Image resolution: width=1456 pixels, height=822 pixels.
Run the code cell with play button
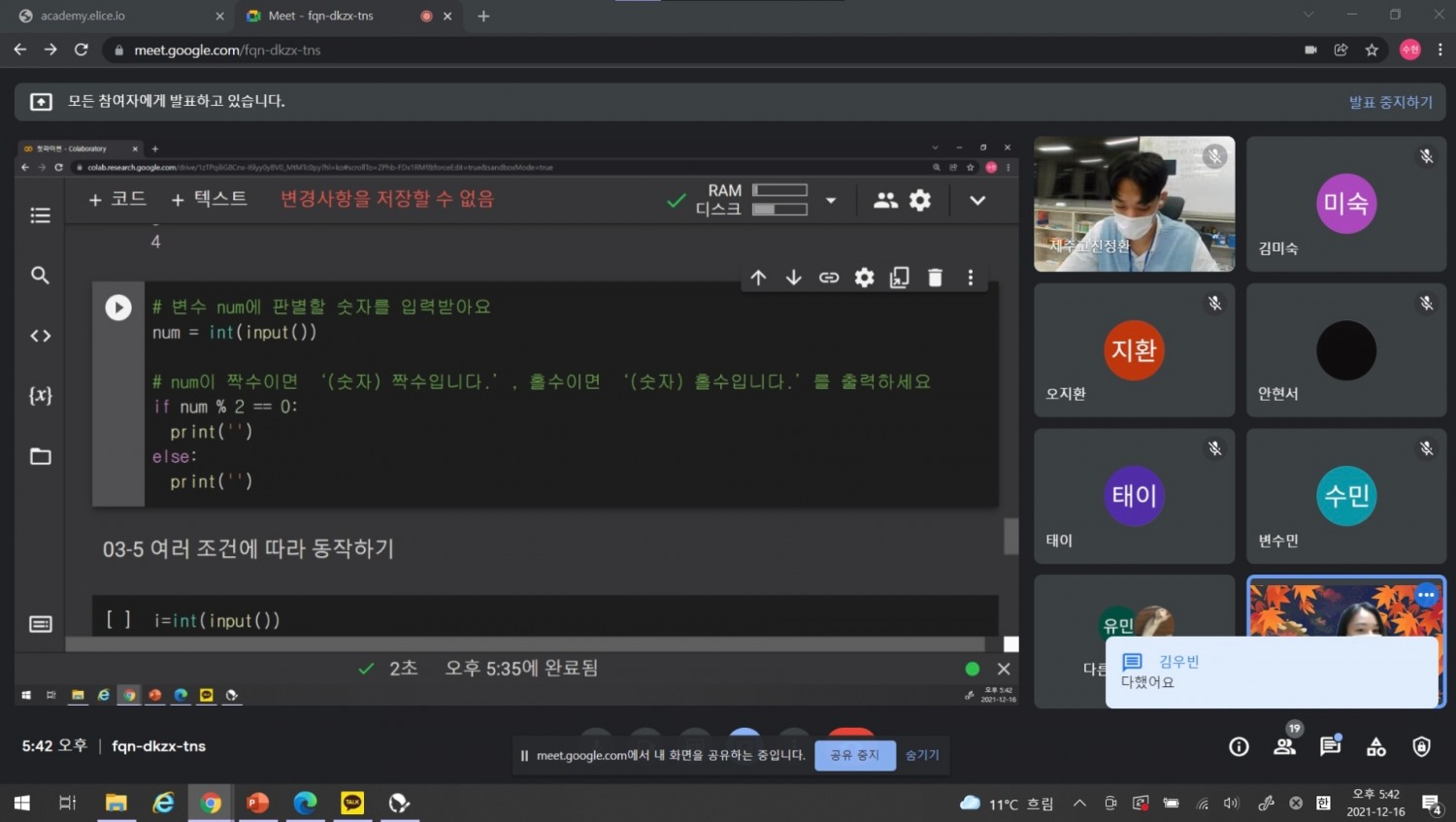(x=118, y=308)
